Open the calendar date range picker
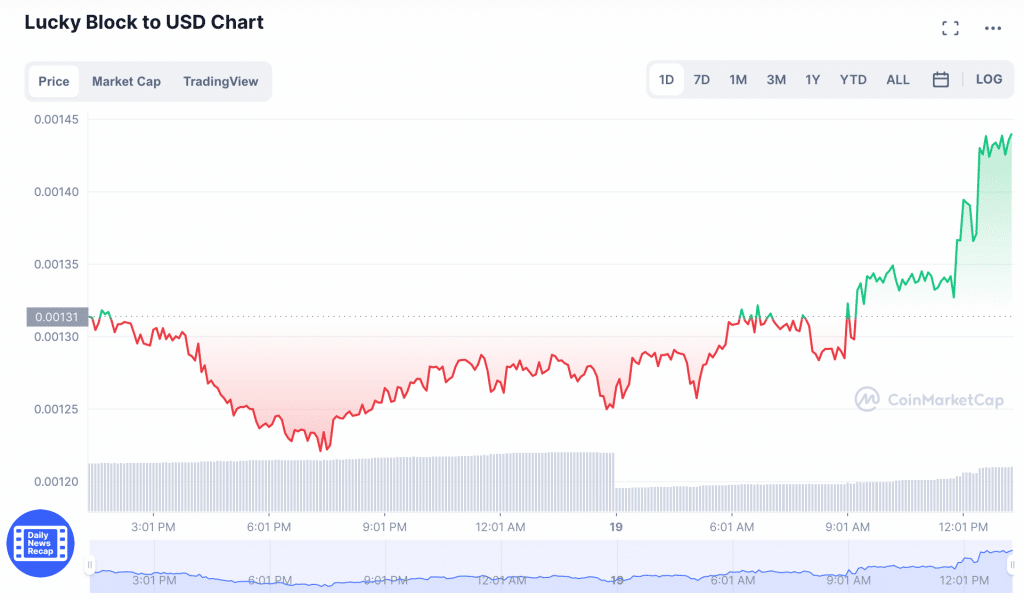The width and height of the screenshot is (1024, 602). pyautogui.click(x=940, y=80)
